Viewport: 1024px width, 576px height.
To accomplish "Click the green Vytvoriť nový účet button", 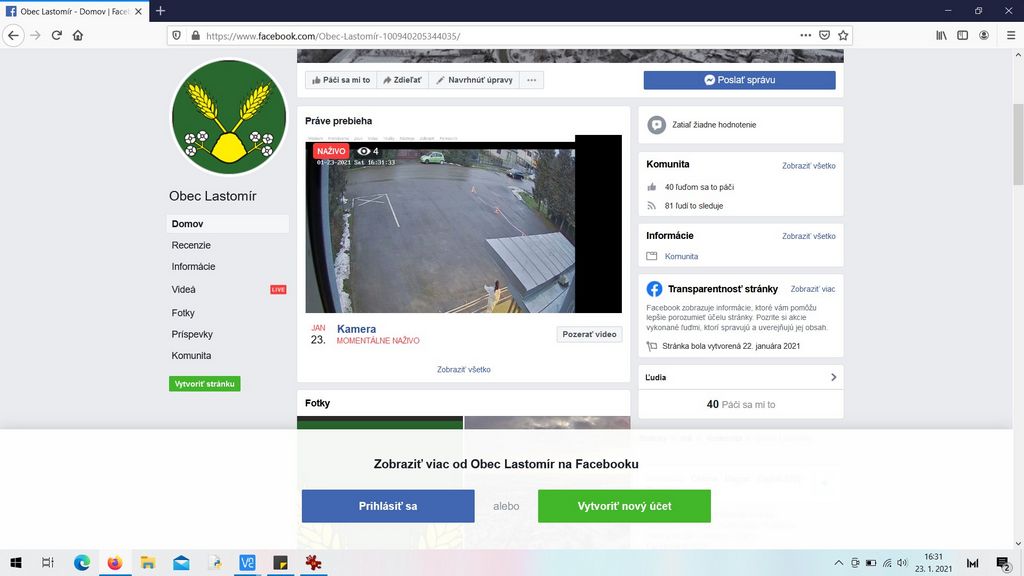I will point(624,506).
